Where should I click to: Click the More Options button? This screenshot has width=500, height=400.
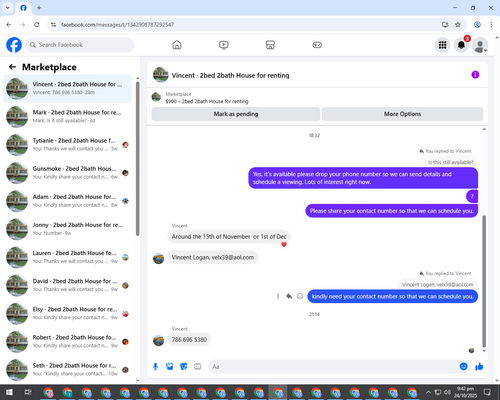pos(402,114)
